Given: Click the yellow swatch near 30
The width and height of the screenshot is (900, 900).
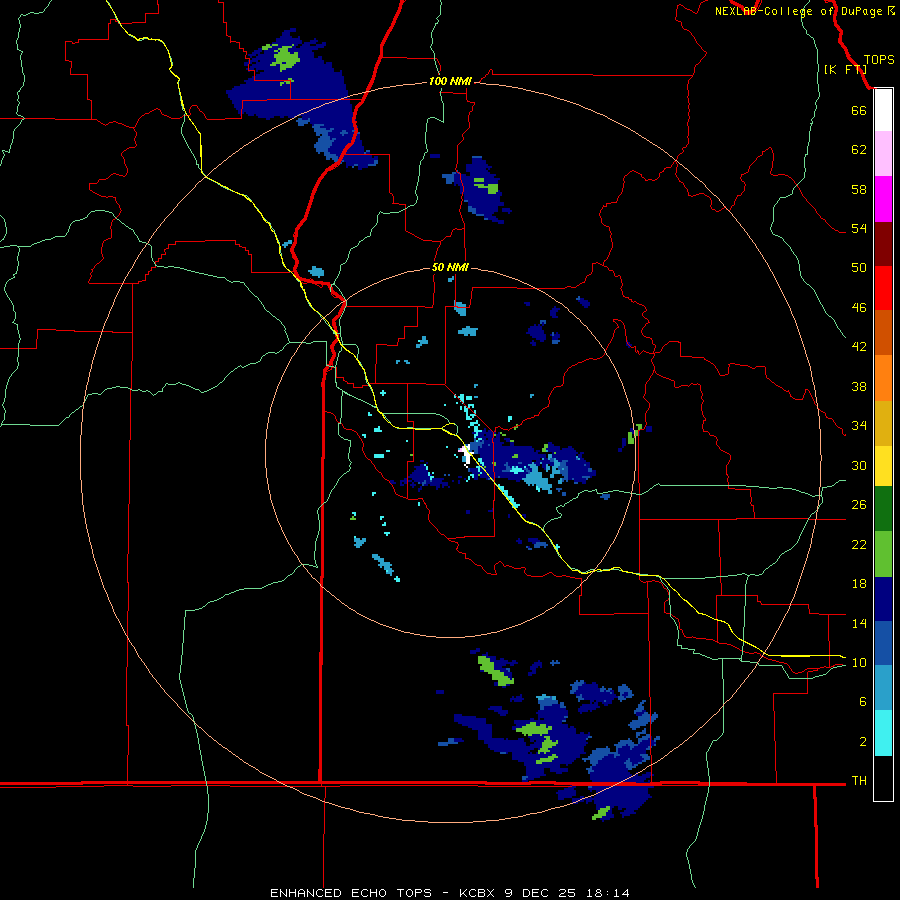Looking at the screenshot, I should point(883,465).
